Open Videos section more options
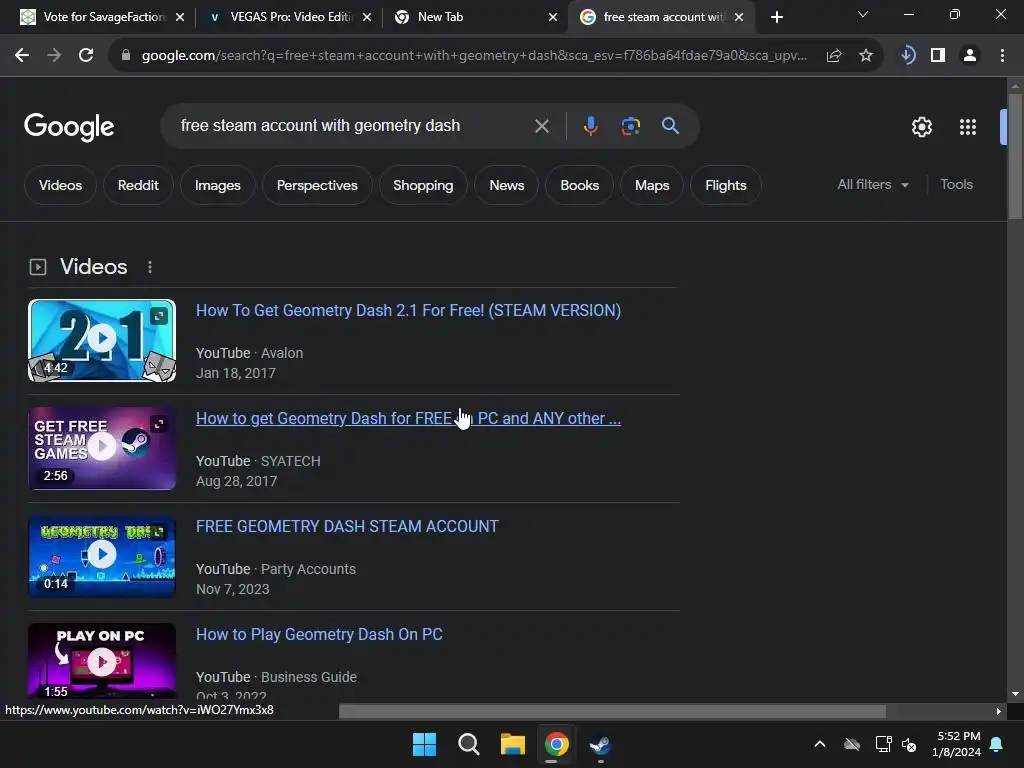The width and height of the screenshot is (1024, 768). point(150,267)
